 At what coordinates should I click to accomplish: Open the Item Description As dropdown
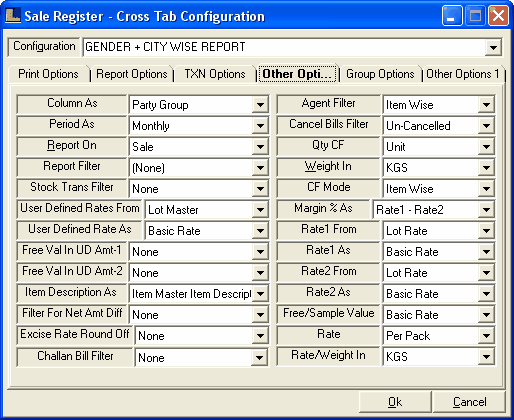pos(260,294)
